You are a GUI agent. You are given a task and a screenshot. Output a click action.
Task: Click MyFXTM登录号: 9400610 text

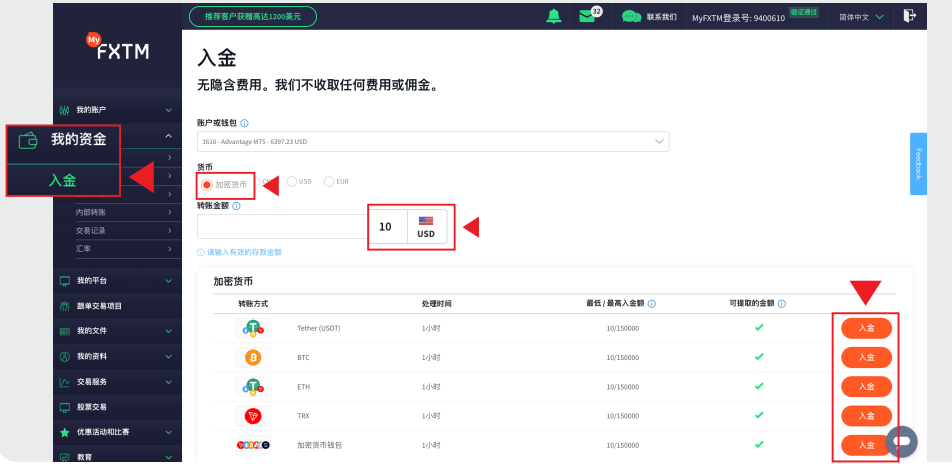(738, 18)
